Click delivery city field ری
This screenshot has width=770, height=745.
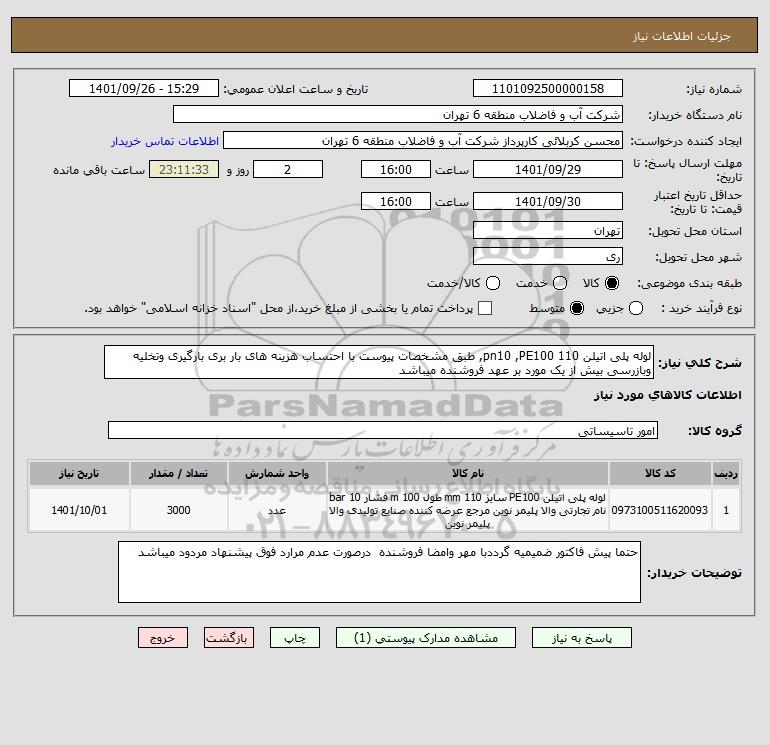(x=548, y=256)
